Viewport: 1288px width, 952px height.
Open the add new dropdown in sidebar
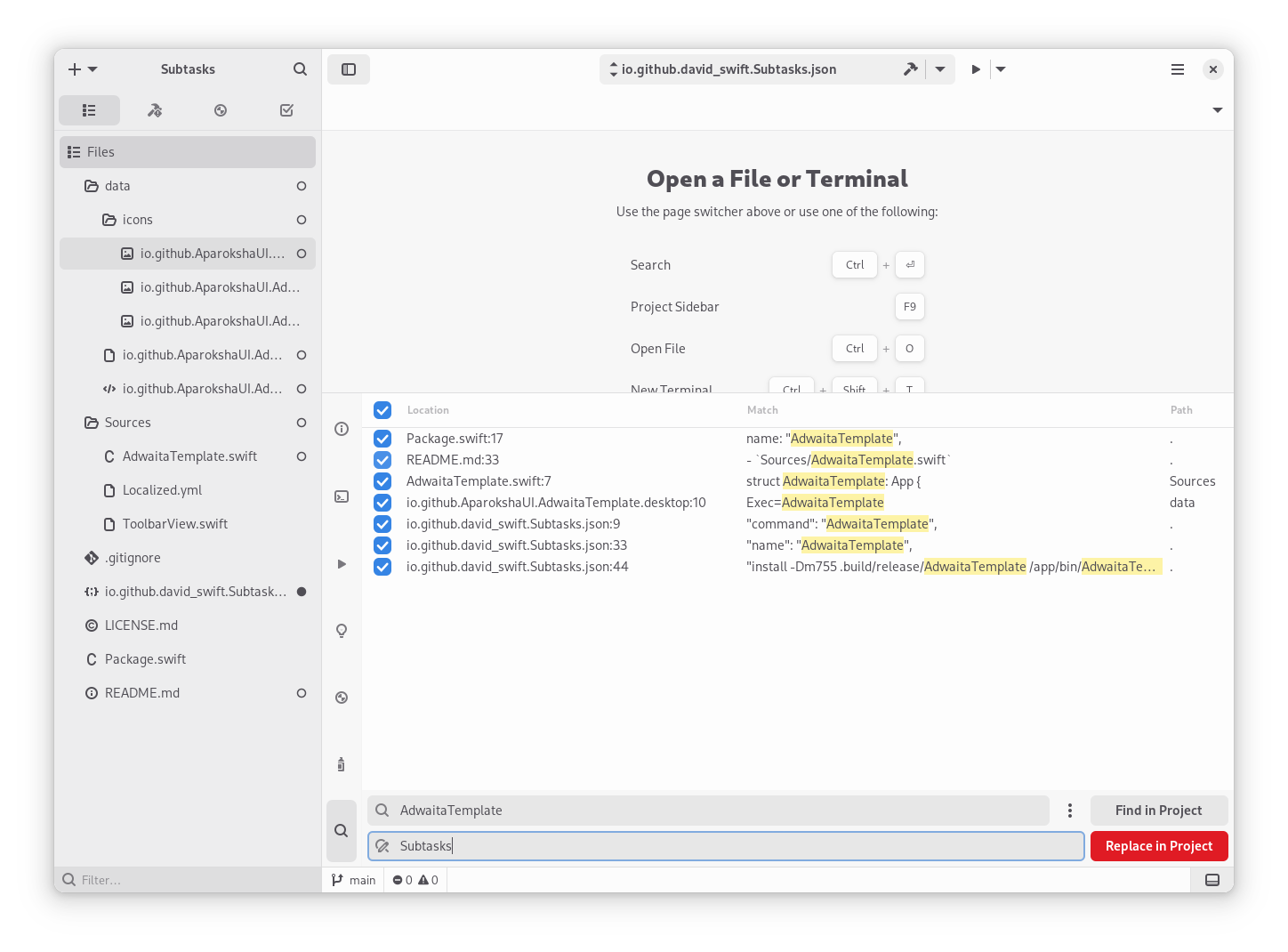pyautogui.click(x=82, y=69)
